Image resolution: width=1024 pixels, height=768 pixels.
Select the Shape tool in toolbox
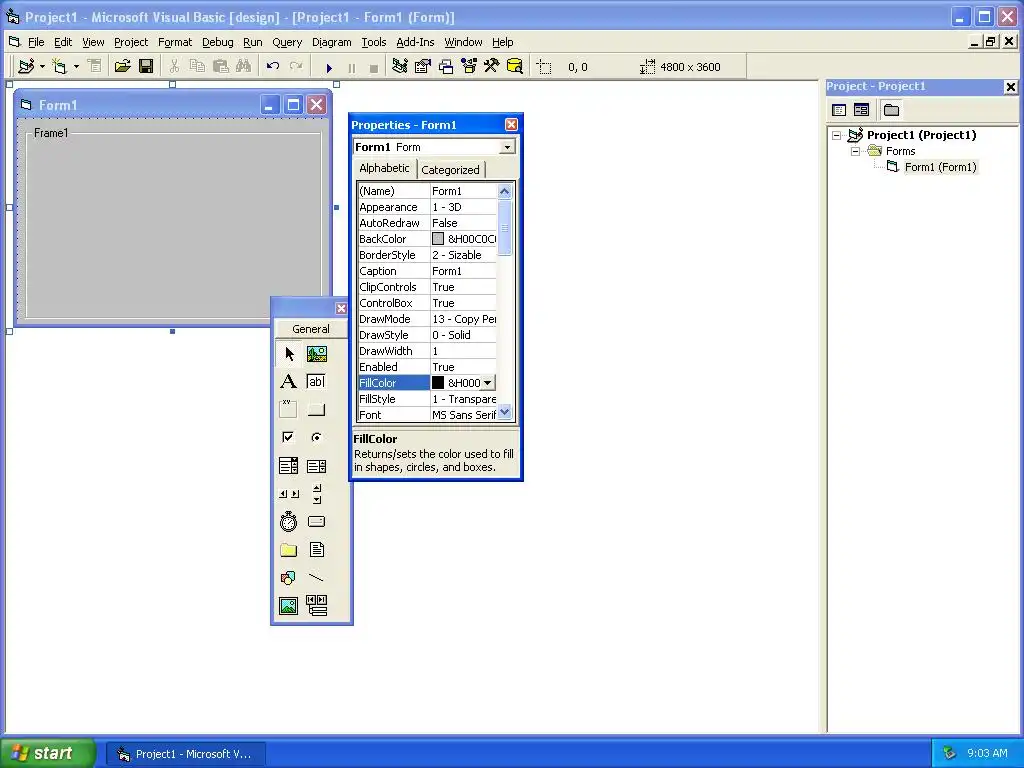click(x=289, y=578)
